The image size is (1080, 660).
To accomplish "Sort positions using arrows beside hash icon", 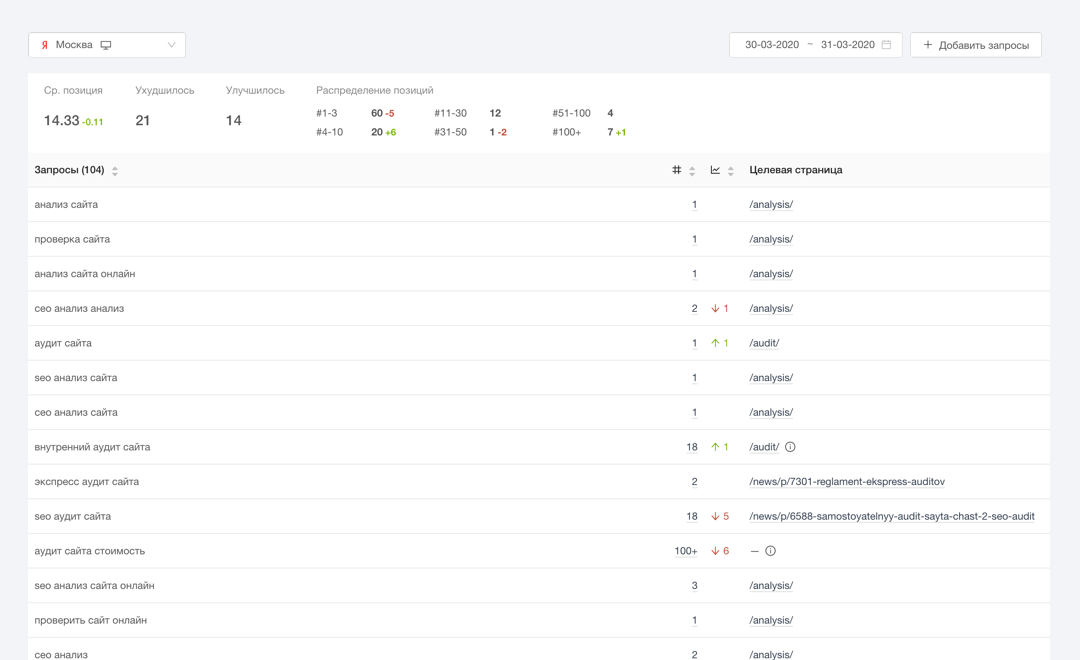I will [x=692, y=171].
